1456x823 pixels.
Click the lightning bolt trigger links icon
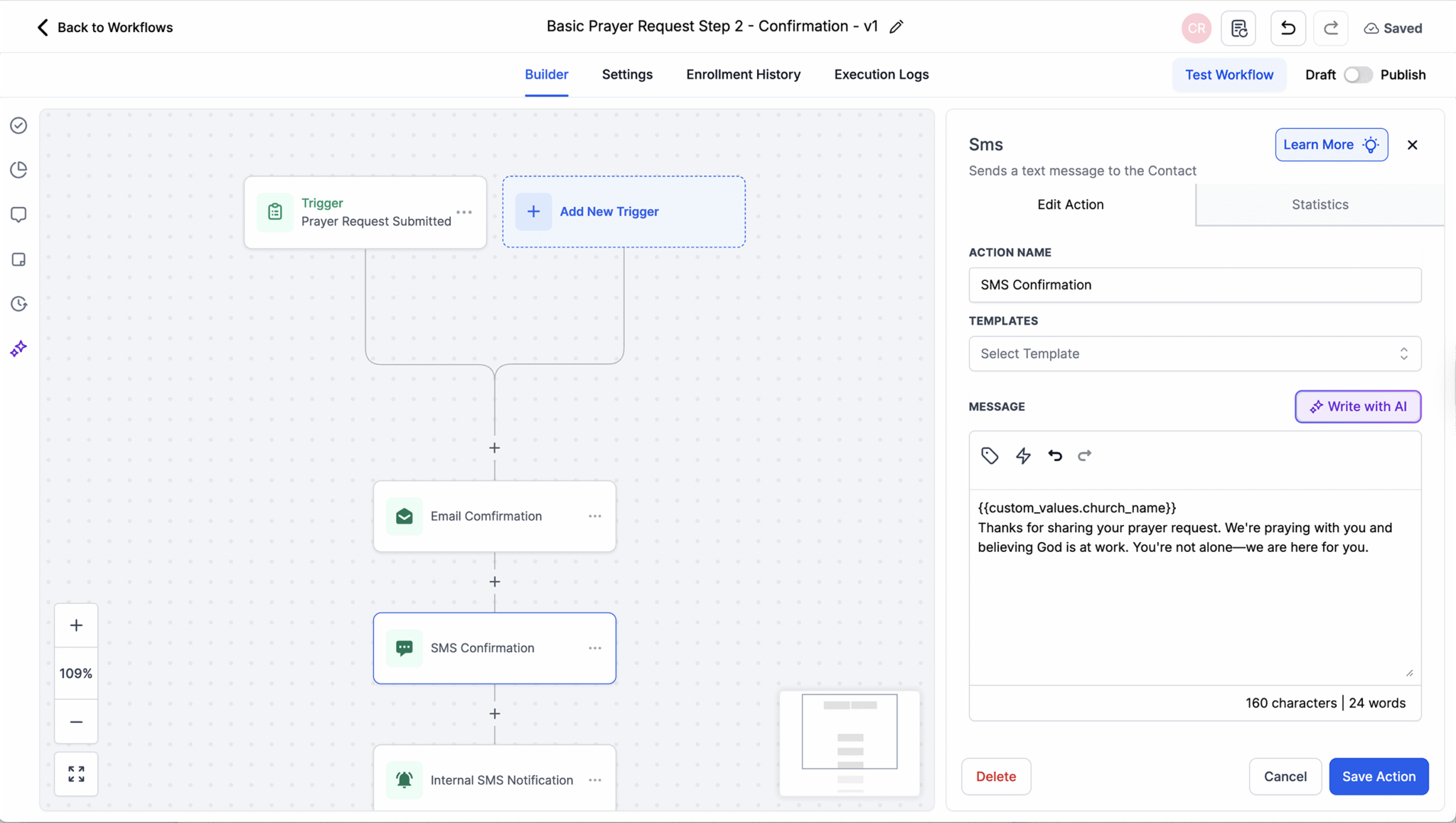[1023, 455]
